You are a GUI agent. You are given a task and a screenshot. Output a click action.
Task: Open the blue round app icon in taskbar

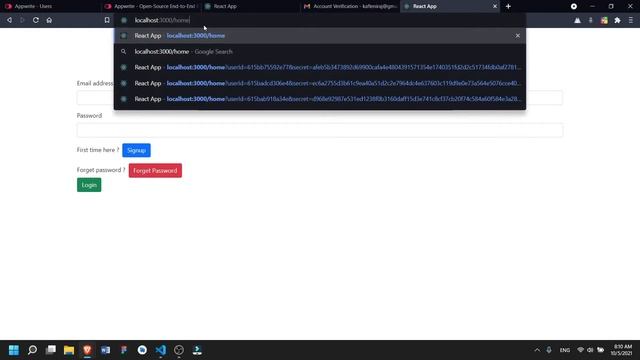tap(142, 350)
